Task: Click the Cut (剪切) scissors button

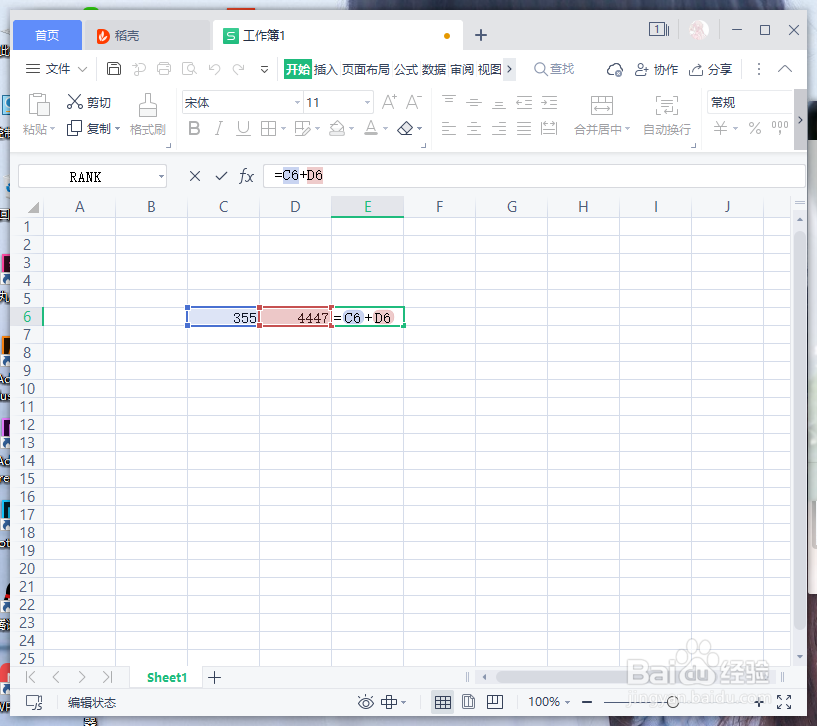Action: tap(89, 102)
